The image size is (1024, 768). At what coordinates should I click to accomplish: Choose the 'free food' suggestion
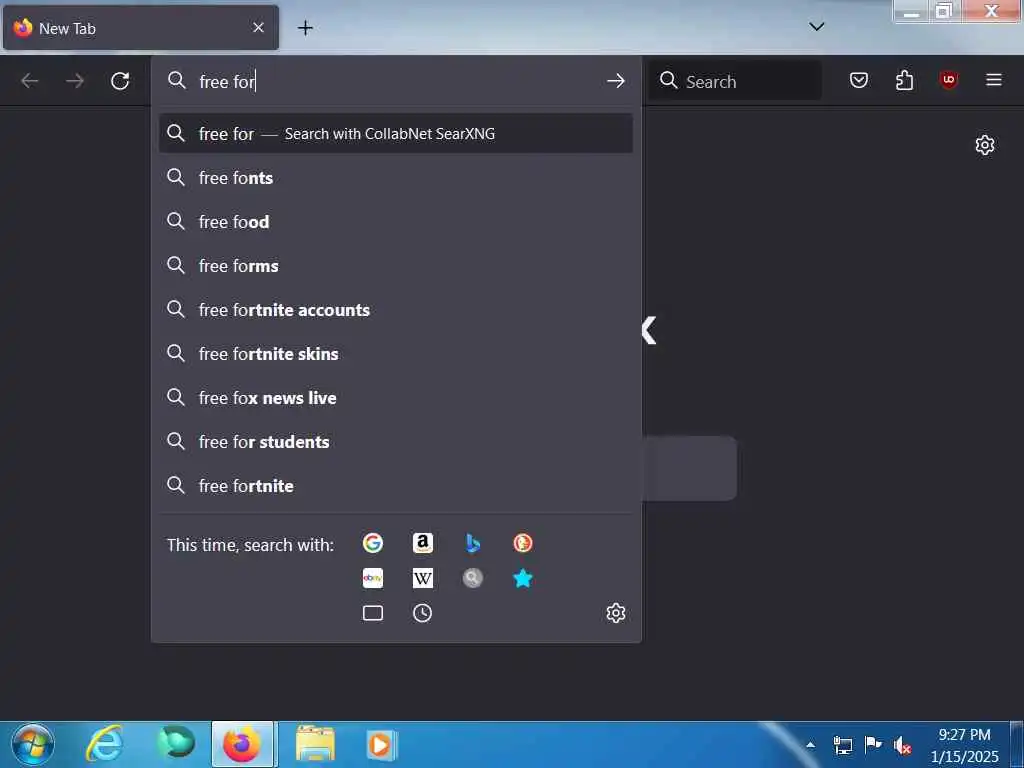click(x=396, y=221)
